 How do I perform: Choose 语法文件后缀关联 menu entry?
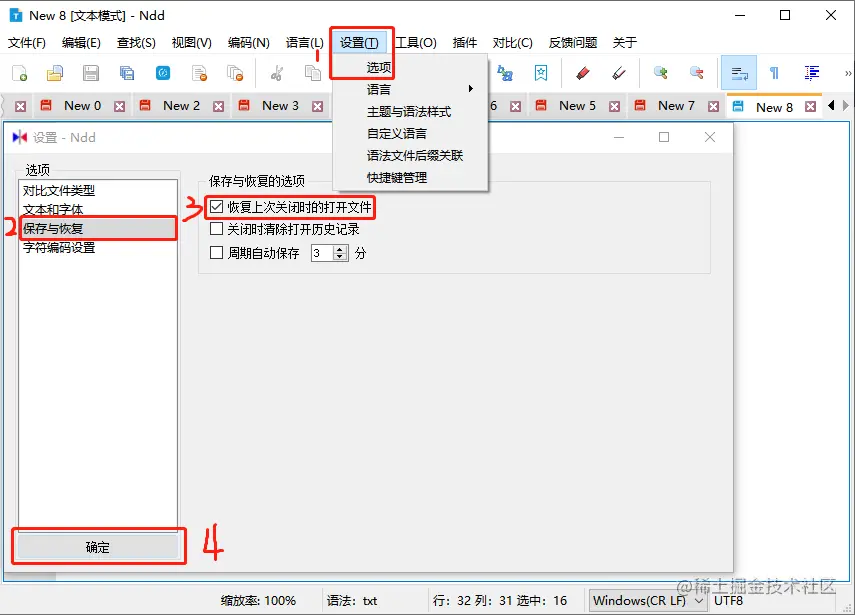[410, 155]
